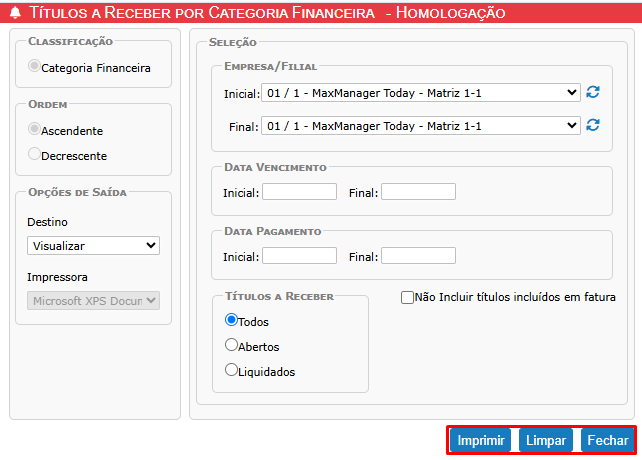The height and width of the screenshot is (460, 642).
Task: Select Todos under Títulos a Receber
Action: click(231, 320)
